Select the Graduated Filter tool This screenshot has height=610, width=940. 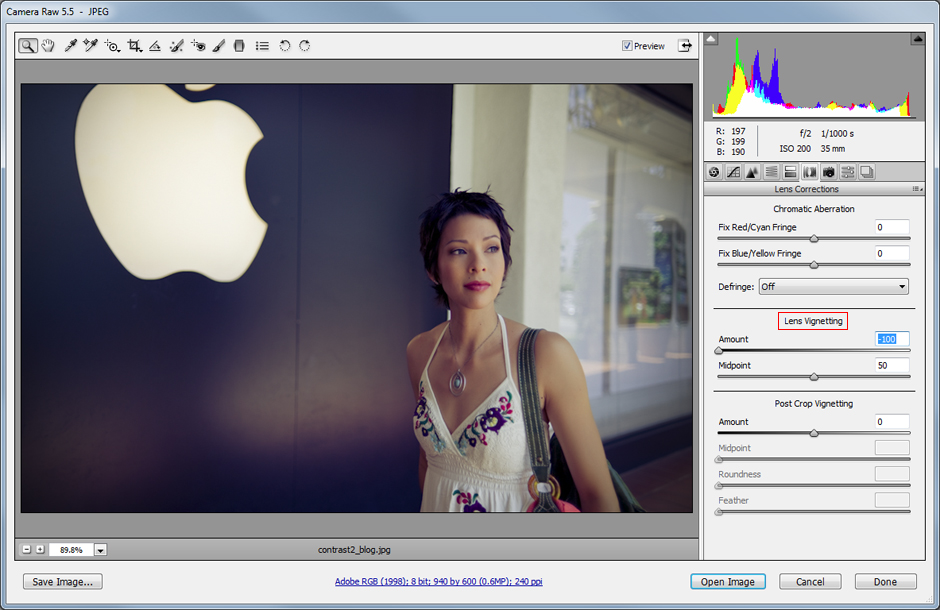239,46
